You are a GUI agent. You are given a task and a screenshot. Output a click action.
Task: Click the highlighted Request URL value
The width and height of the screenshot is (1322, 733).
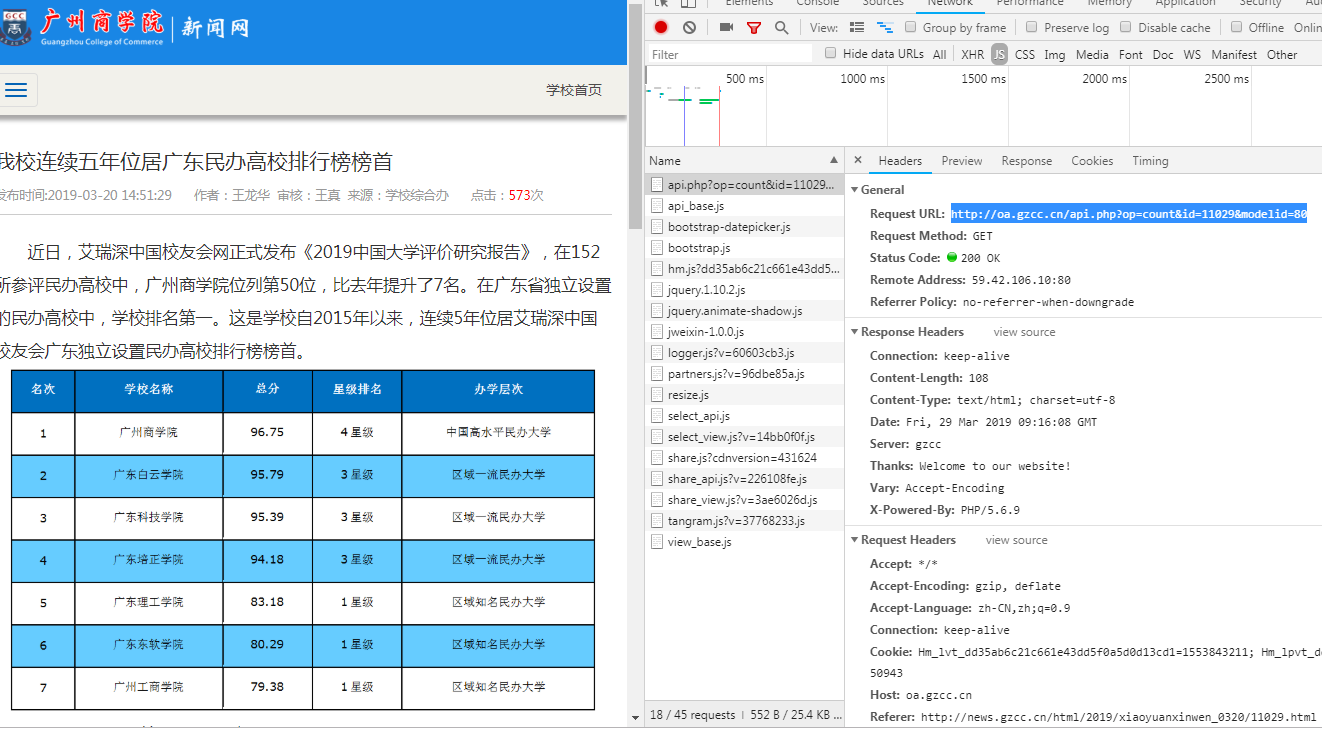(1129, 214)
